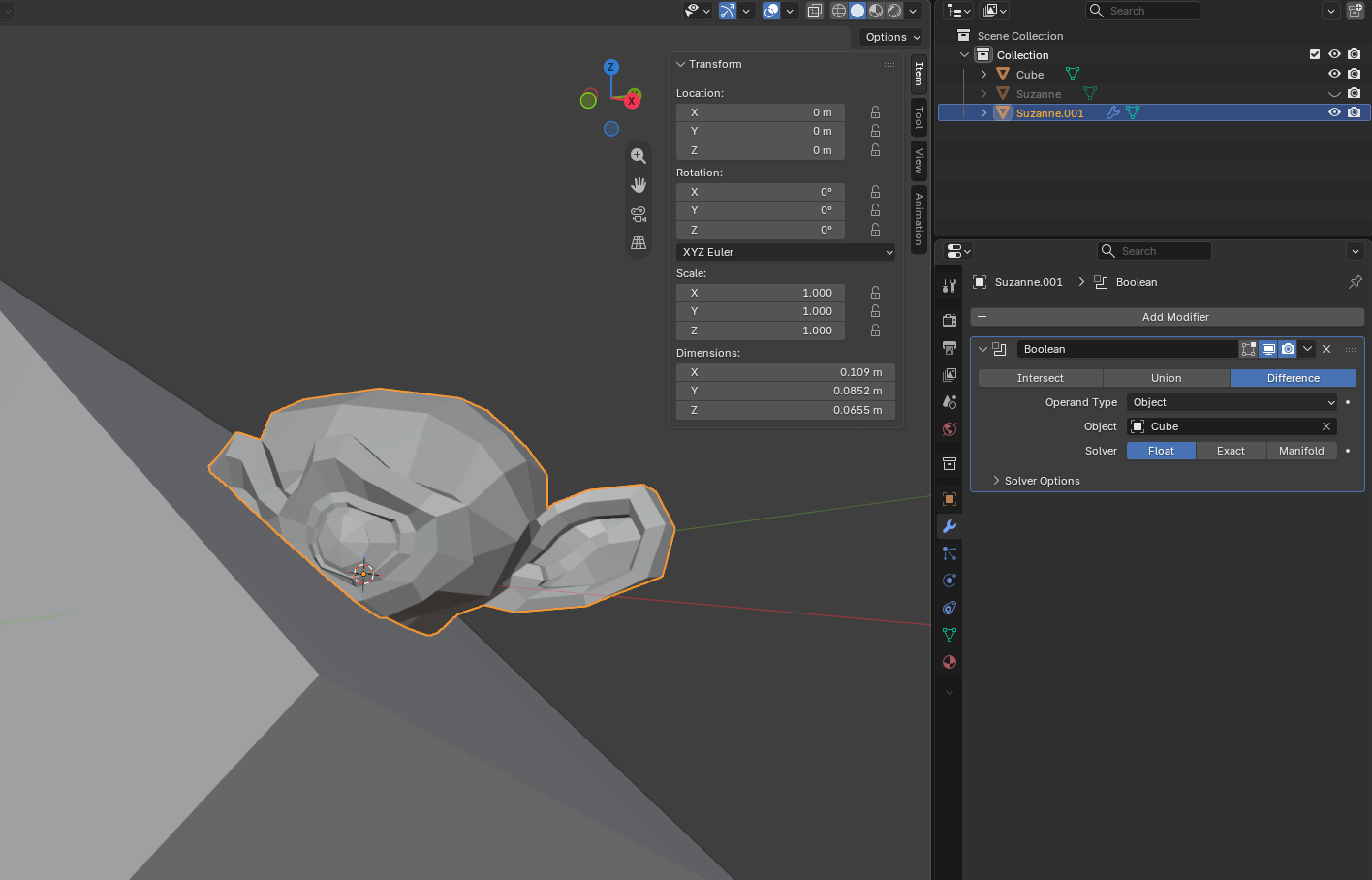Toggle Boolean modifier edit mode display

pyautogui.click(x=1249, y=349)
